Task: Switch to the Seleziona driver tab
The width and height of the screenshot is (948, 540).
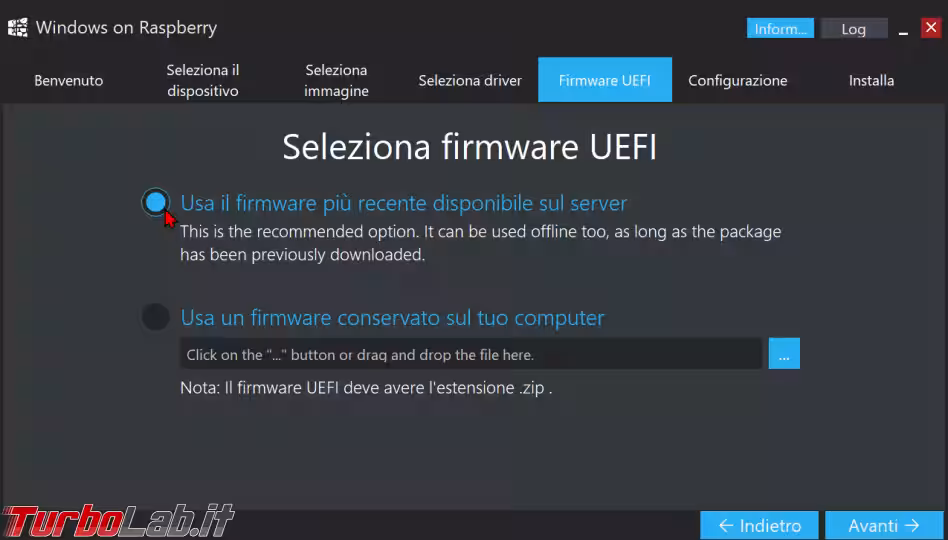Action: click(470, 80)
